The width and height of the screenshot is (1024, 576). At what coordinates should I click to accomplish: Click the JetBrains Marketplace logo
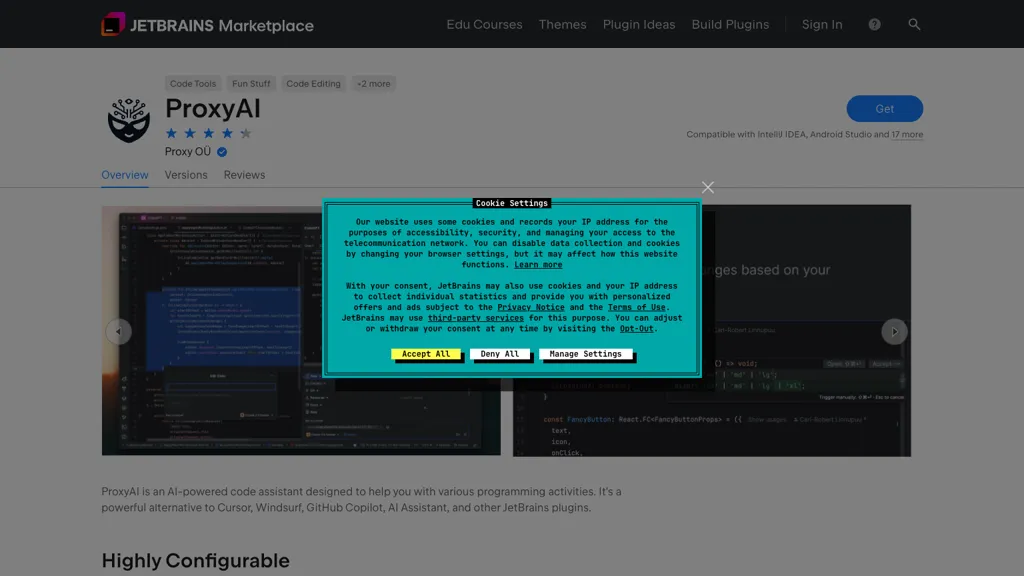point(207,23)
